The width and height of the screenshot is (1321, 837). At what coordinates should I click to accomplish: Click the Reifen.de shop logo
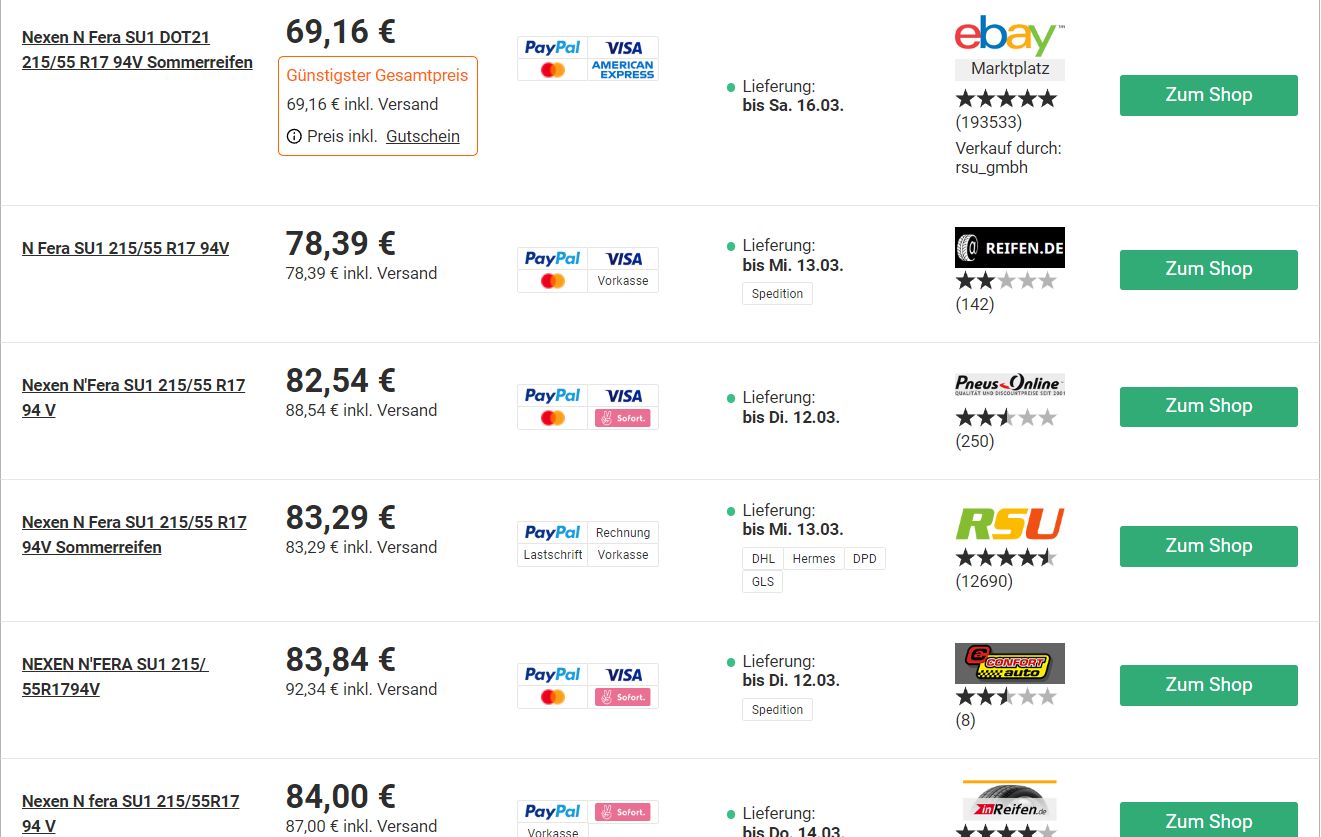1009,248
